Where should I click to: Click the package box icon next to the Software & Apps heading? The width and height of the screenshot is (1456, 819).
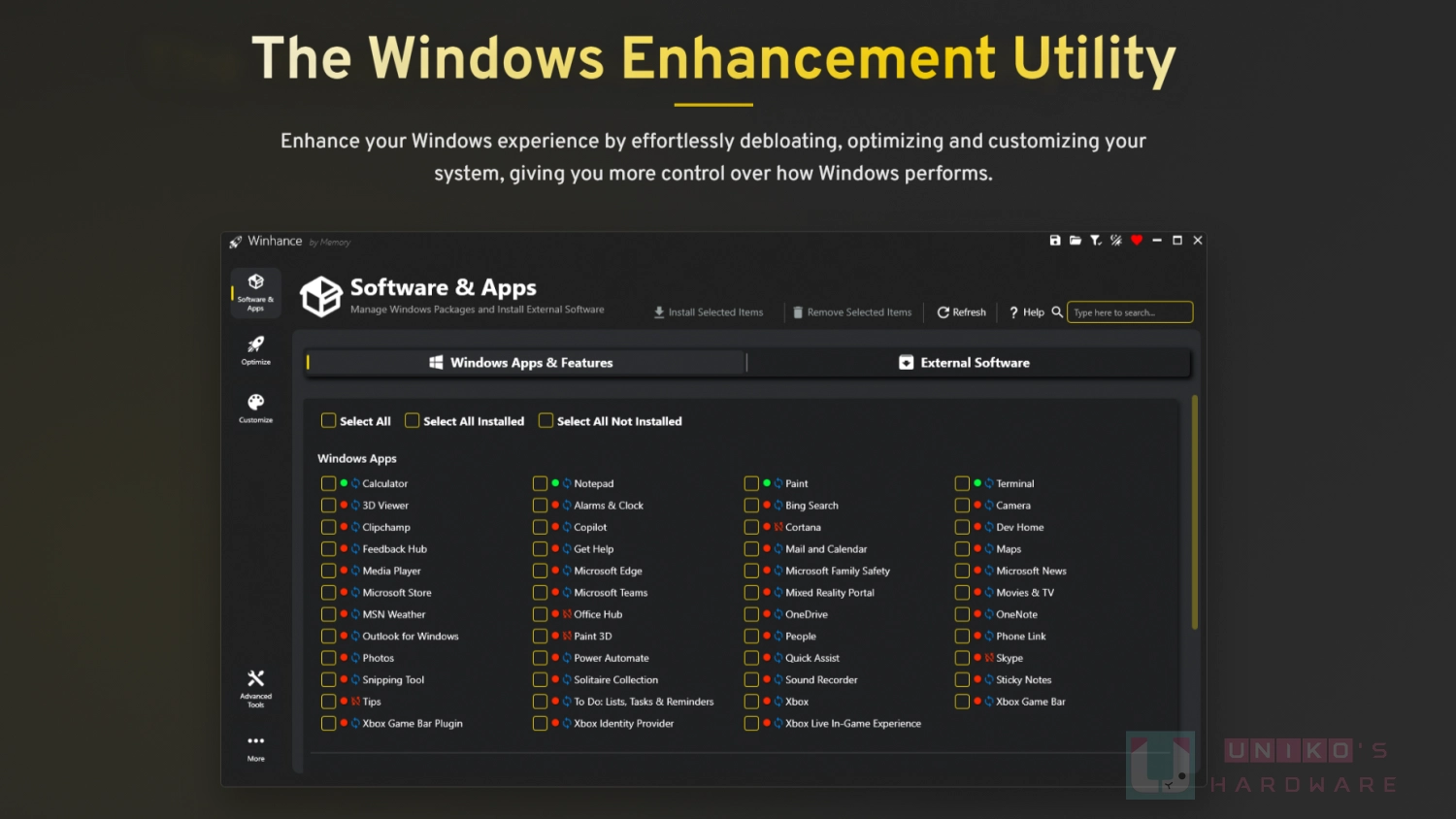pyautogui.click(x=321, y=296)
